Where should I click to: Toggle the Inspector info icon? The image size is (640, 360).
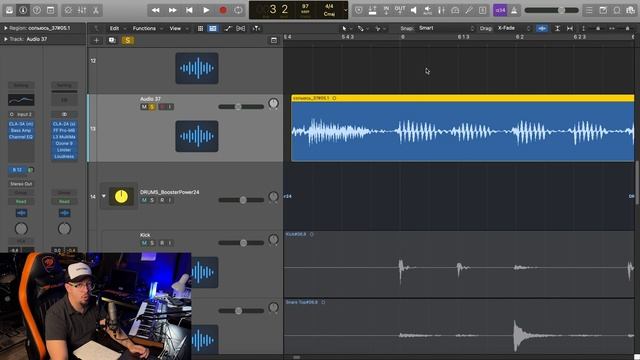coord(23,10)
